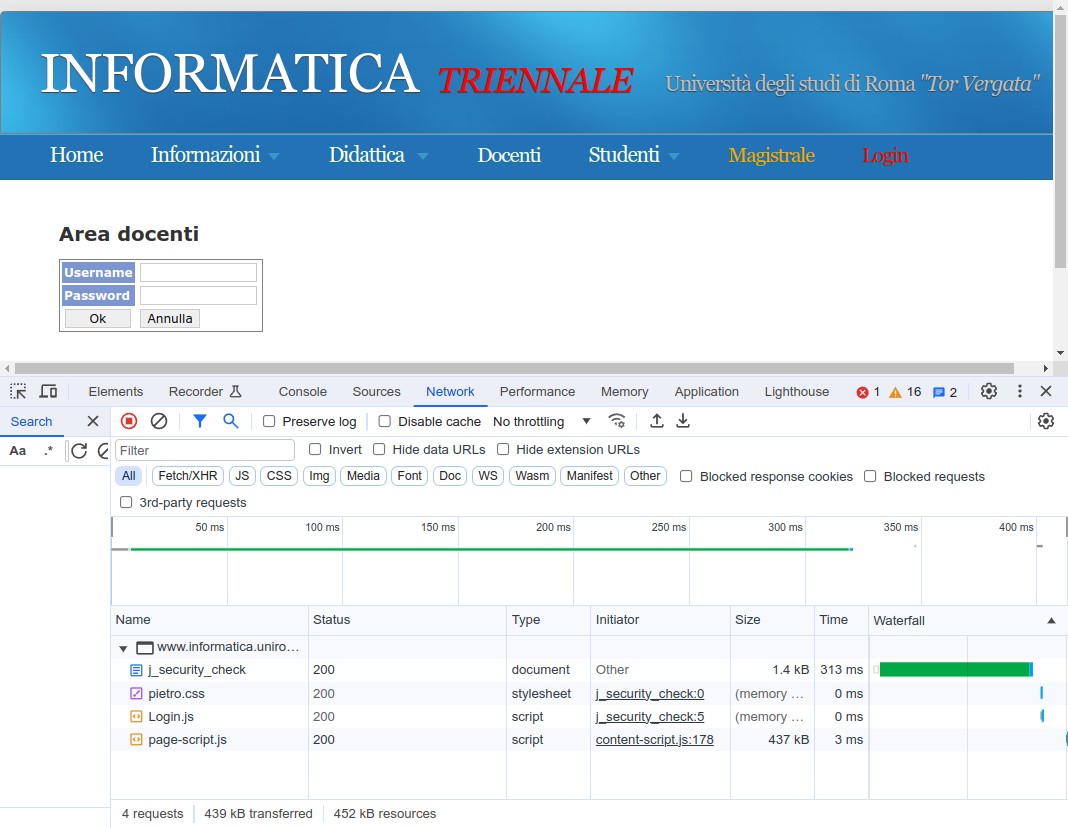This screenshot has width=1068, height=828.
Task: Toggle match case Aa in search
Action: click(x=18, y=451)
